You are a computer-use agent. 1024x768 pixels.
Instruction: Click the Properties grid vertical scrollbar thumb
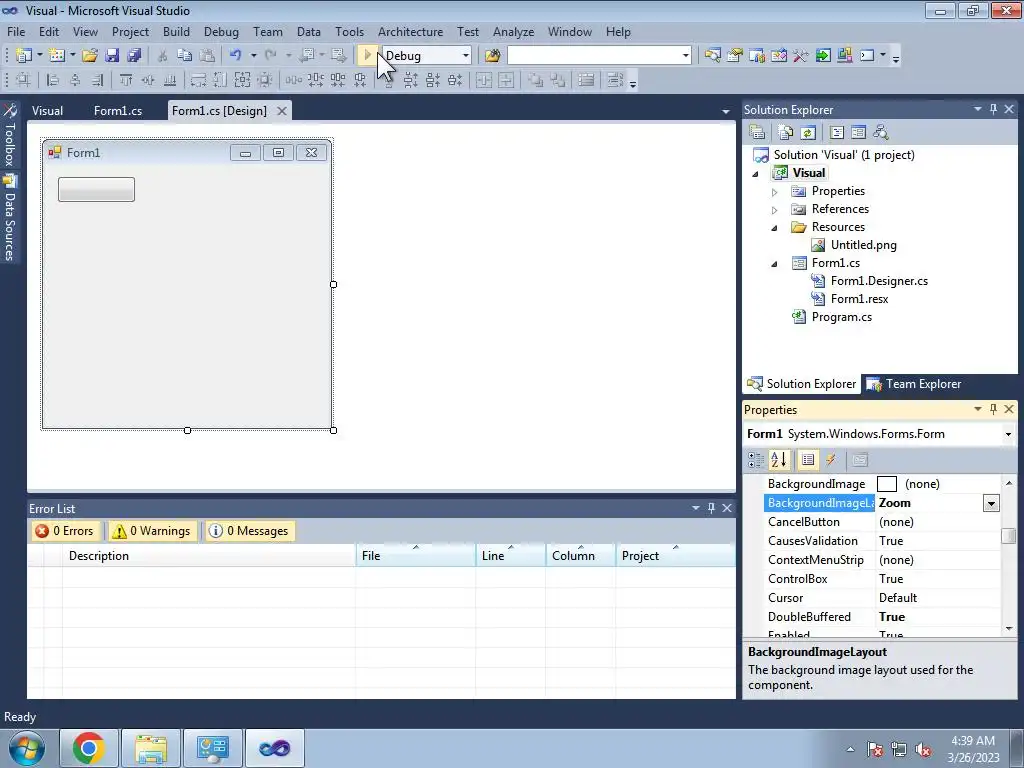click(1009, 536)
